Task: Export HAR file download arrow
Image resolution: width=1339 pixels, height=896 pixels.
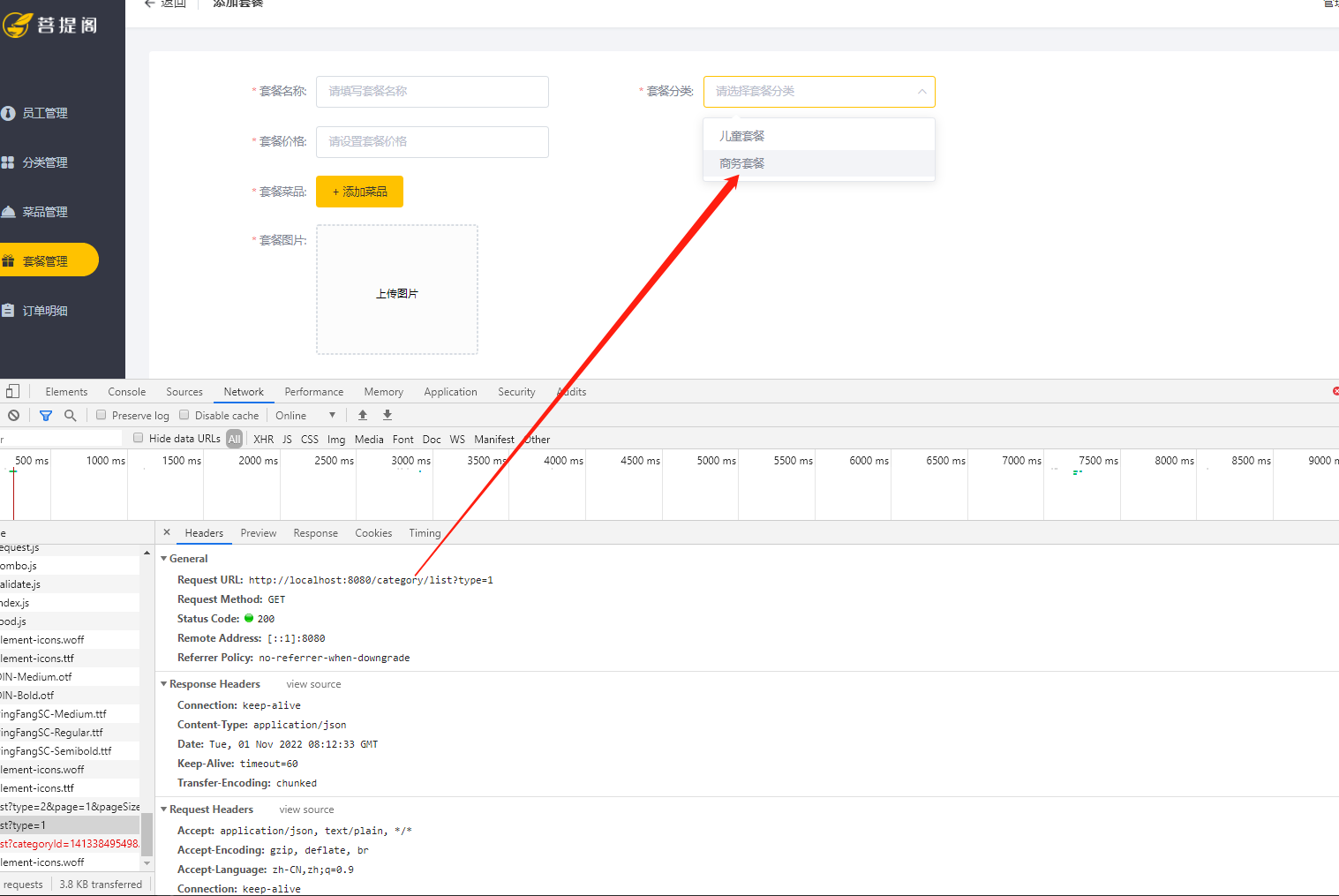Action: 387,415
